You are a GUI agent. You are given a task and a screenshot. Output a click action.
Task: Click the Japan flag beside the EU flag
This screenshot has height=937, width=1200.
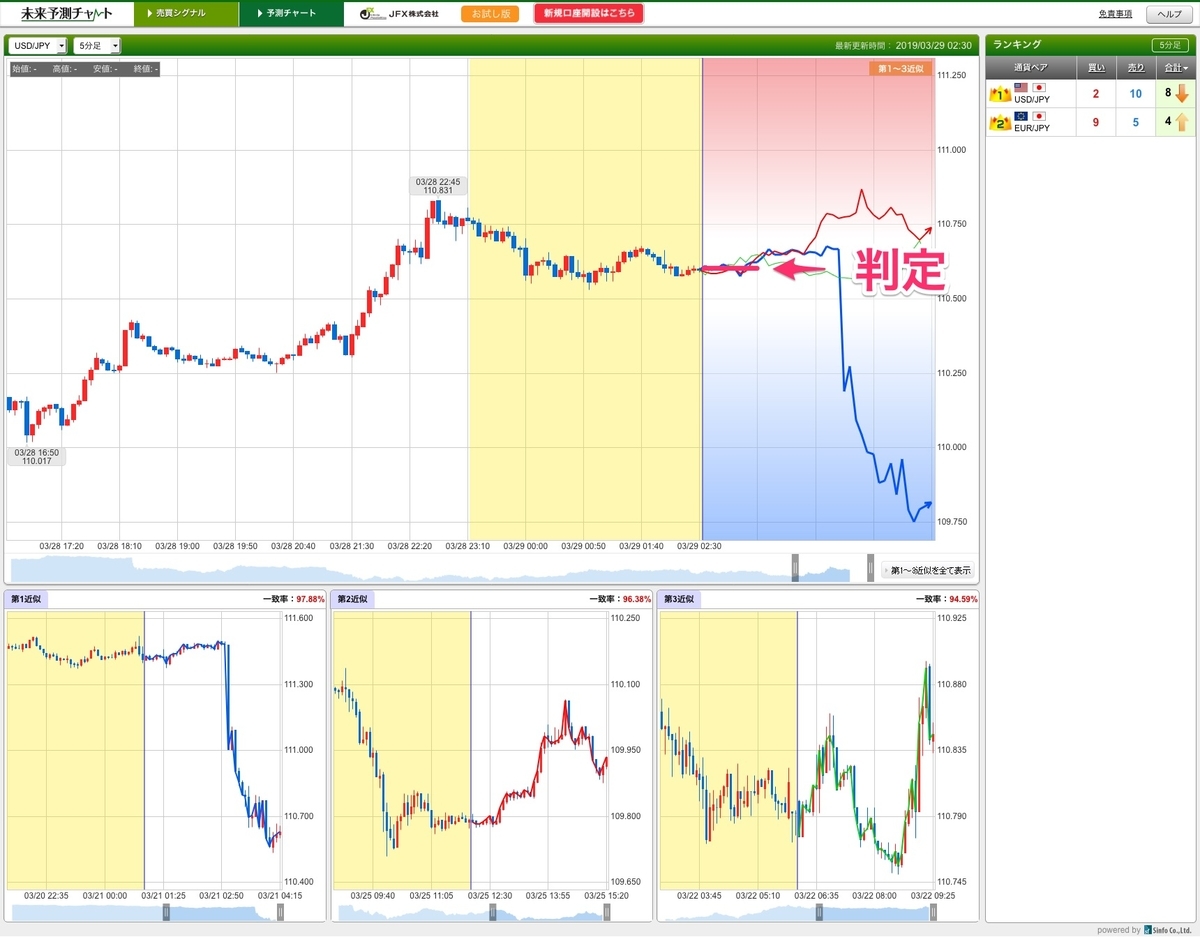pos(1040,117)
